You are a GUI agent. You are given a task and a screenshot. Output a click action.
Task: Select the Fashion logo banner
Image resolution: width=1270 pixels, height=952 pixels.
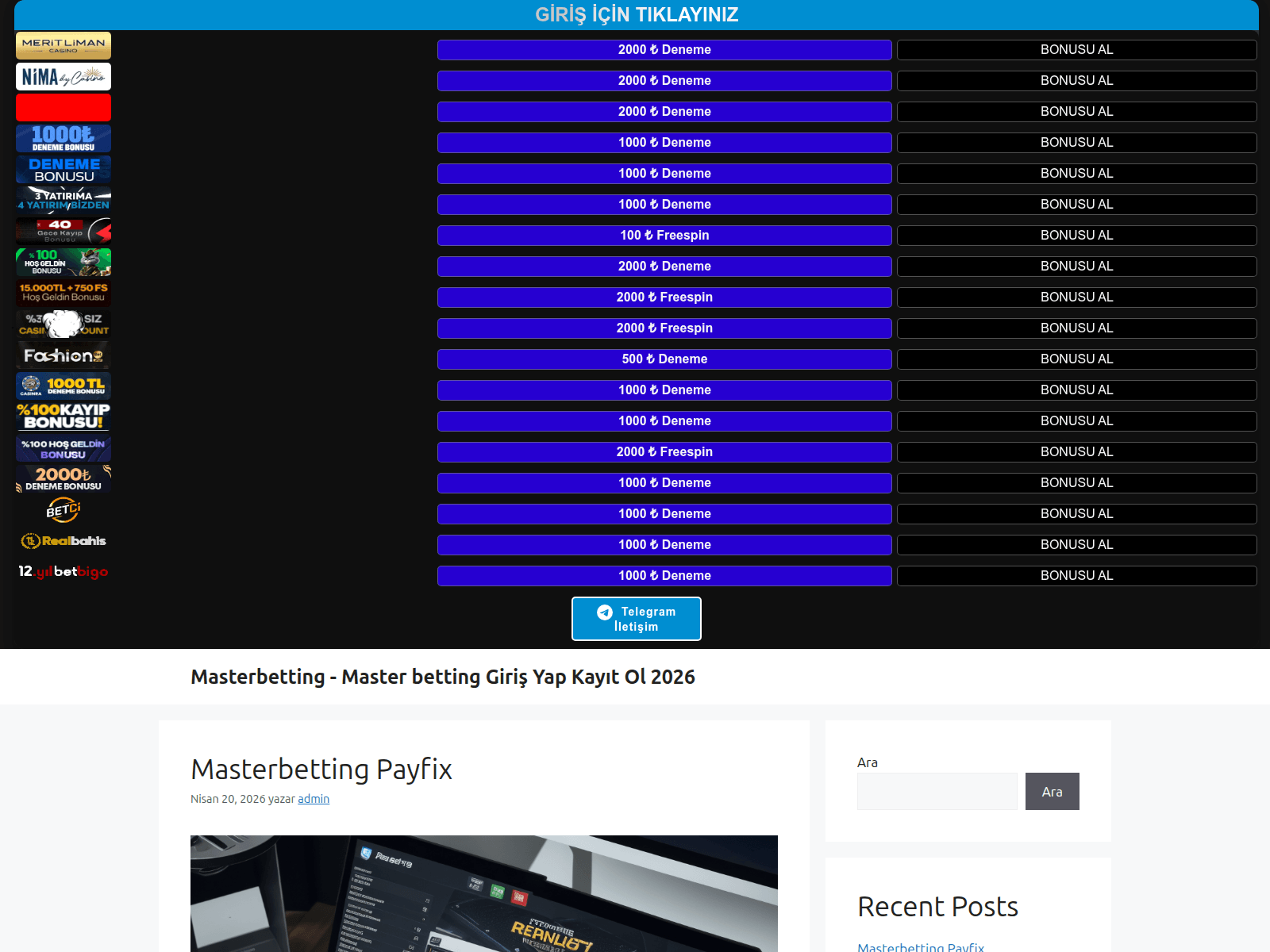click(63, 355)
